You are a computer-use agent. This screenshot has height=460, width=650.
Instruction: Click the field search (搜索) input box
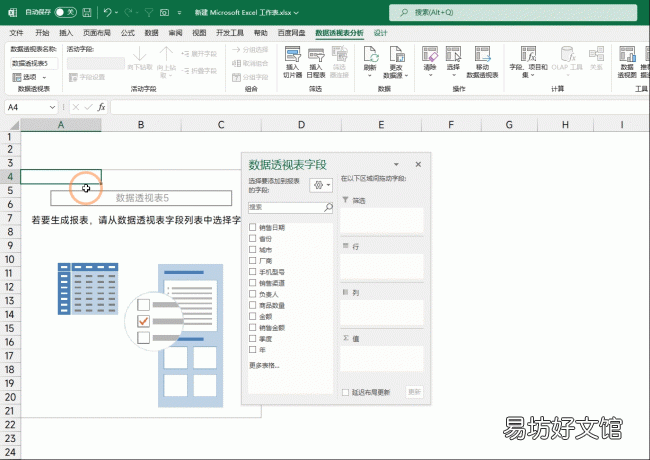point(290,207)
